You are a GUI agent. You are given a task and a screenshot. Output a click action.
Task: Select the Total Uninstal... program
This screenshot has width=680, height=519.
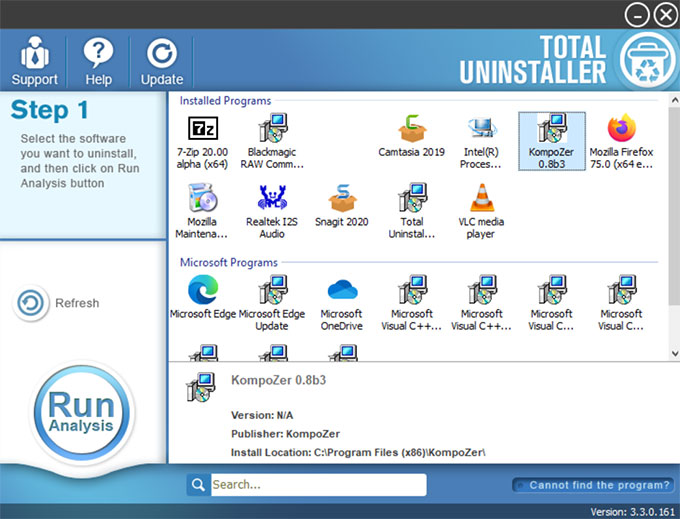point(412,211)
